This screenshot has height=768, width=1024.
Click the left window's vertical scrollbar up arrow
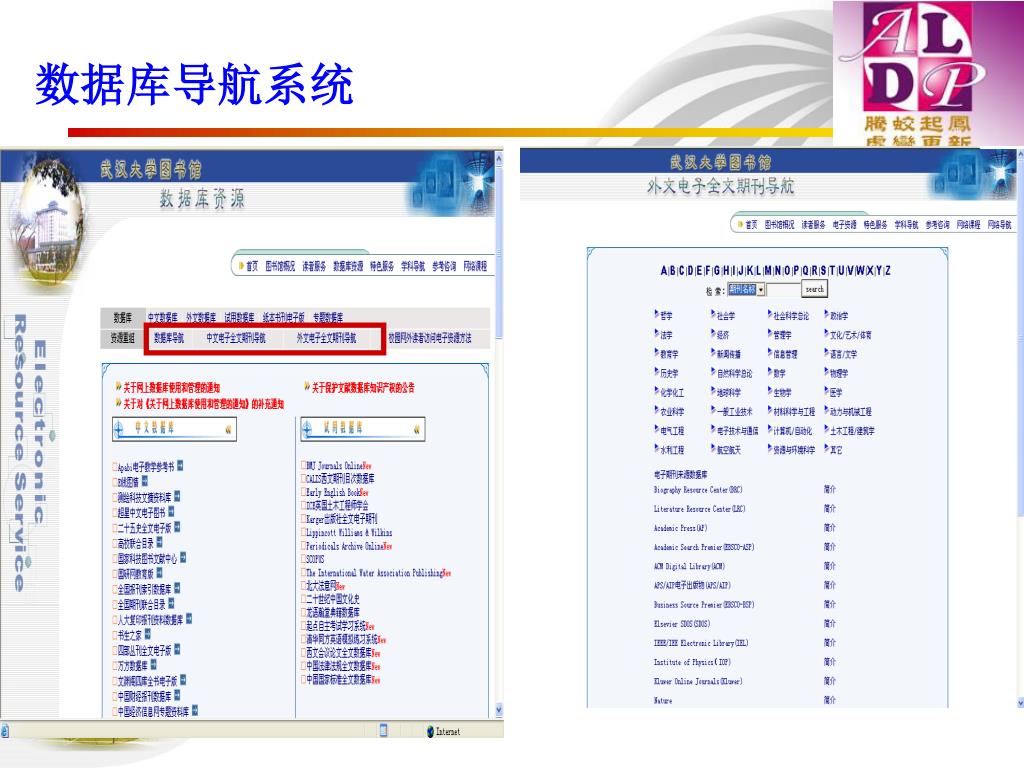[x=499, y=158]
